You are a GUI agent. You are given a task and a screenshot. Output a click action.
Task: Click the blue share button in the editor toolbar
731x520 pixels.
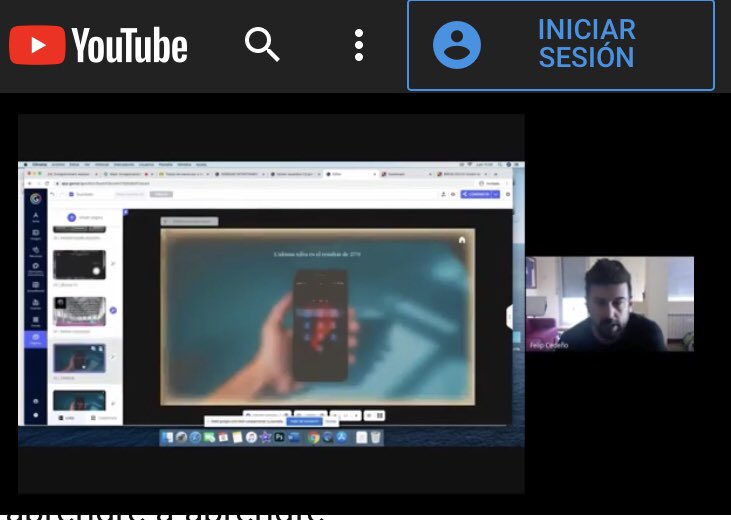(480, 194)
